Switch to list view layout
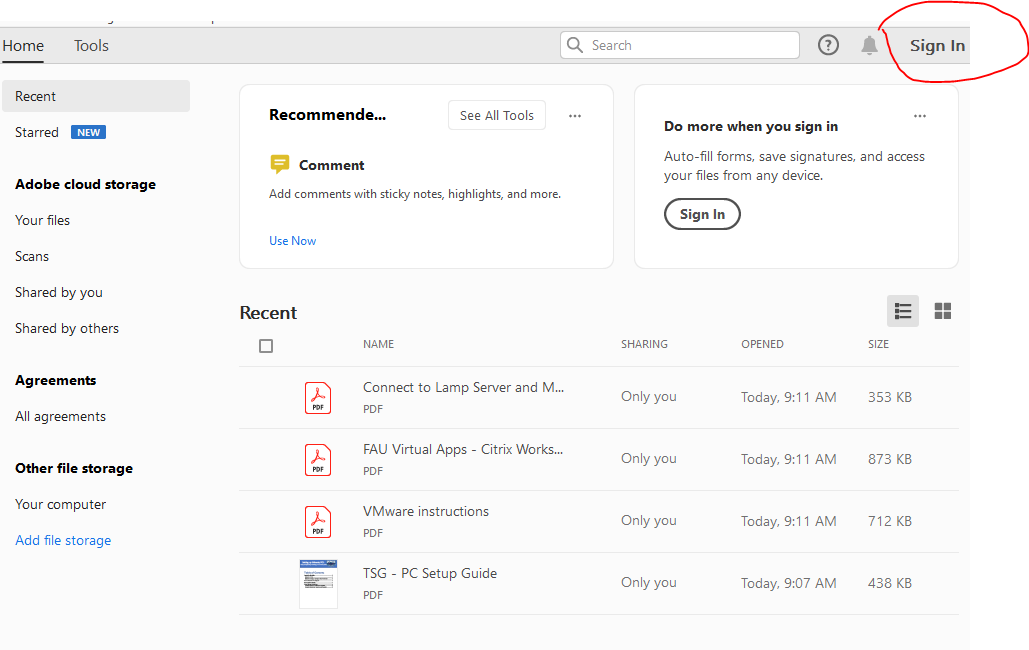 [903, 311]
